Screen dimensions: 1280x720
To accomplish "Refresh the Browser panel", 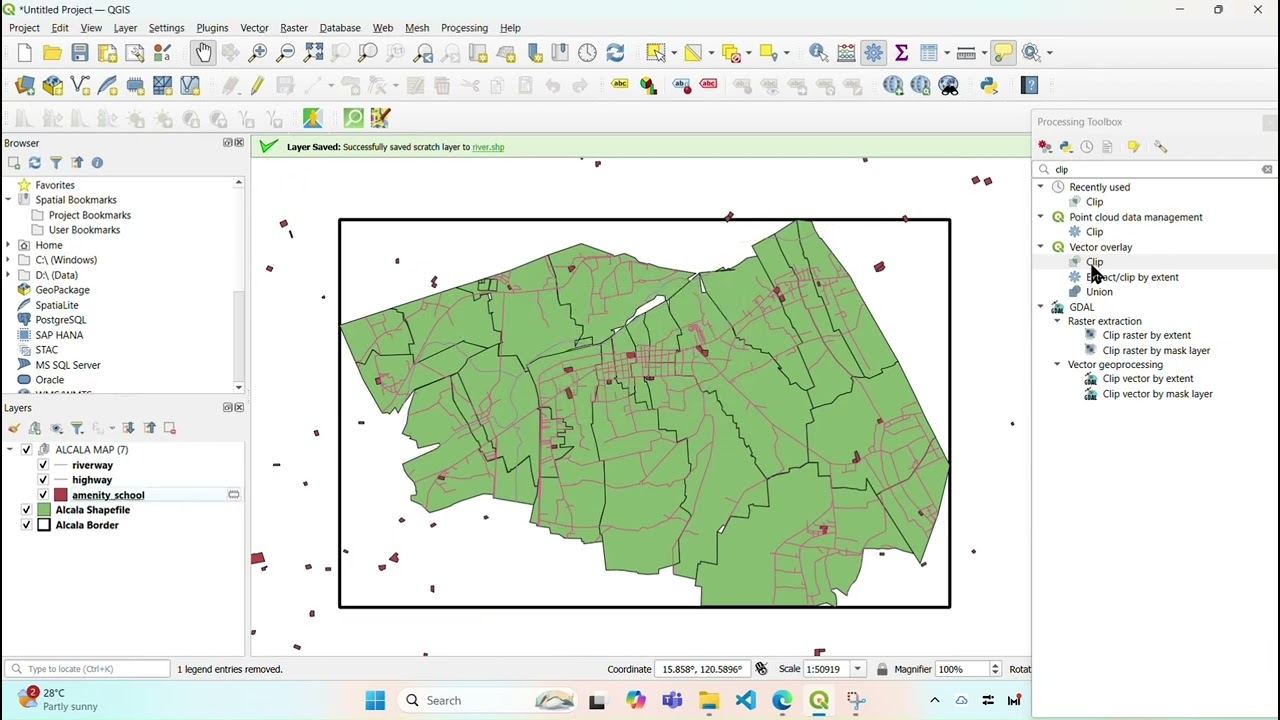I will [x=35, y=163].
